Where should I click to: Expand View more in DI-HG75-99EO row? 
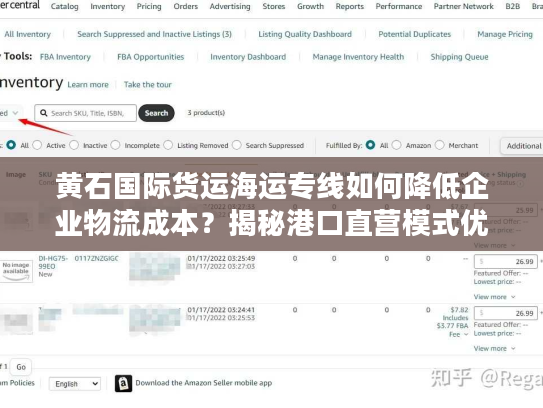tap(494, 297)
